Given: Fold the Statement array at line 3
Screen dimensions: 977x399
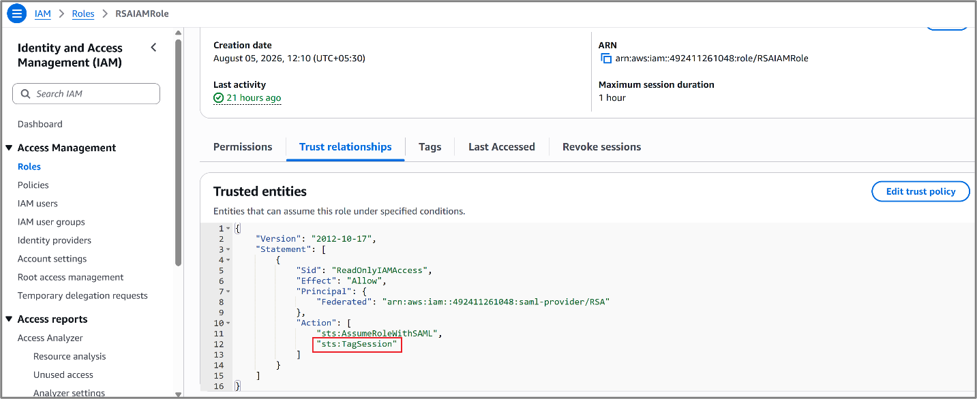Looking at the screenshot, I should 229,249.
